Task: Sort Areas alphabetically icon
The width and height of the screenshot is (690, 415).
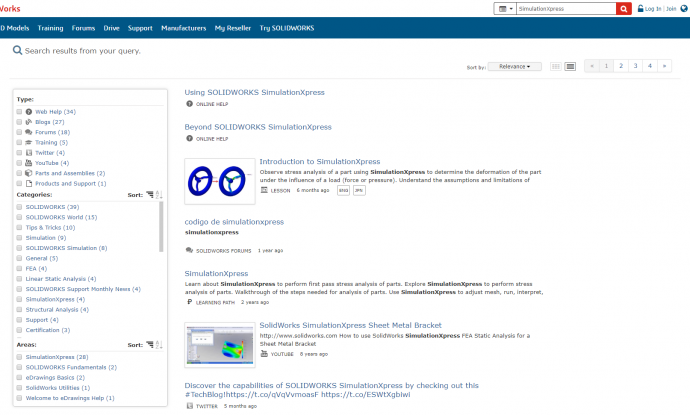Action: click(x=159, y=345)
